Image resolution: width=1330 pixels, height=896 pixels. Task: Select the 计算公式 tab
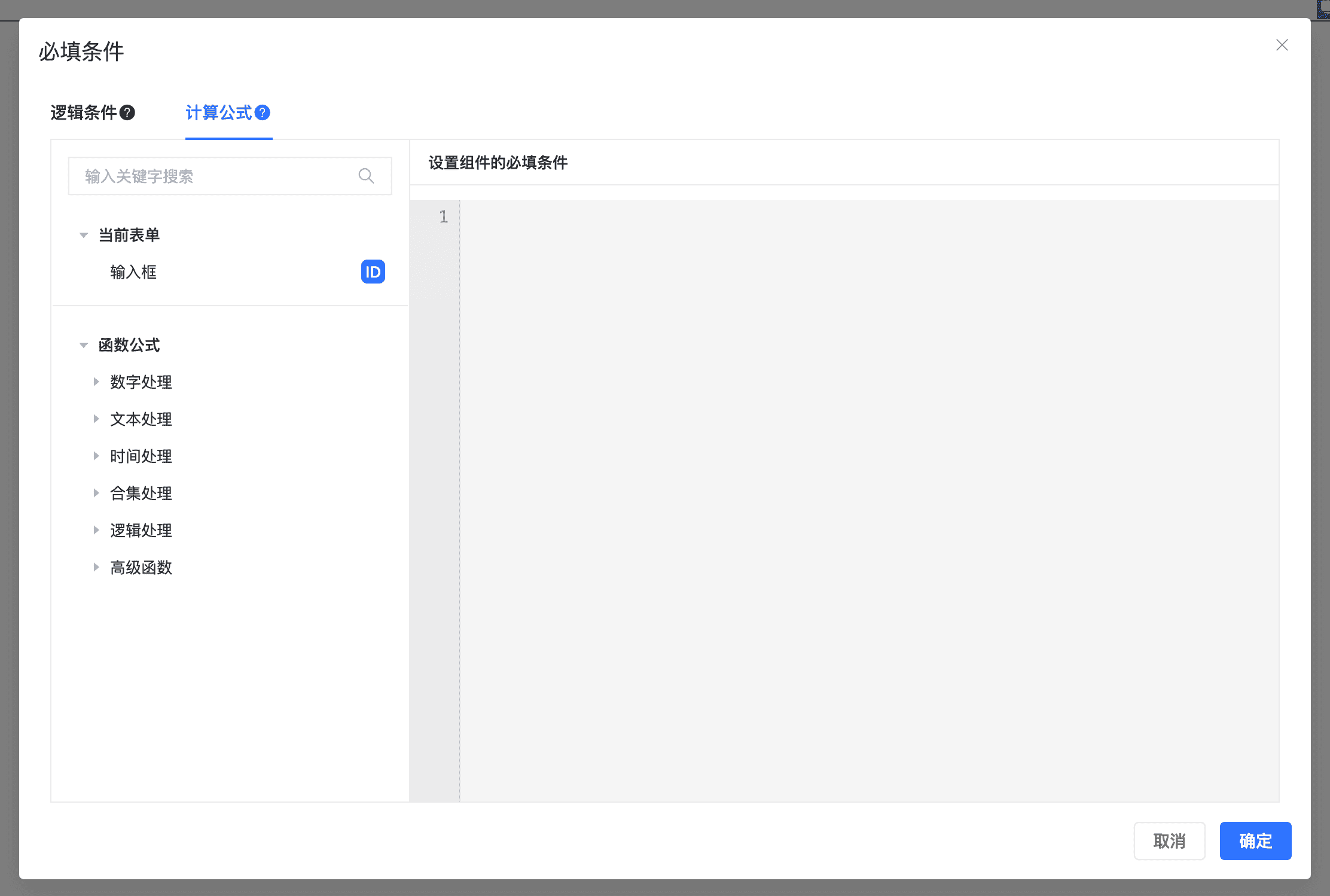219,112
